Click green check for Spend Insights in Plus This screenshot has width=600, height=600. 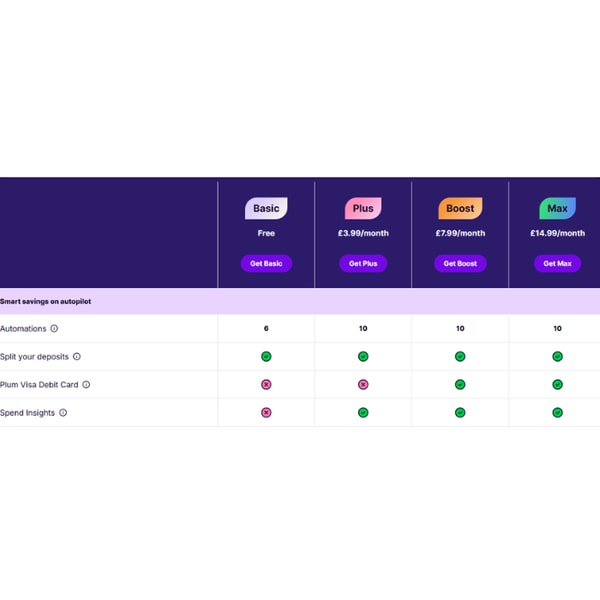[363, 412]
